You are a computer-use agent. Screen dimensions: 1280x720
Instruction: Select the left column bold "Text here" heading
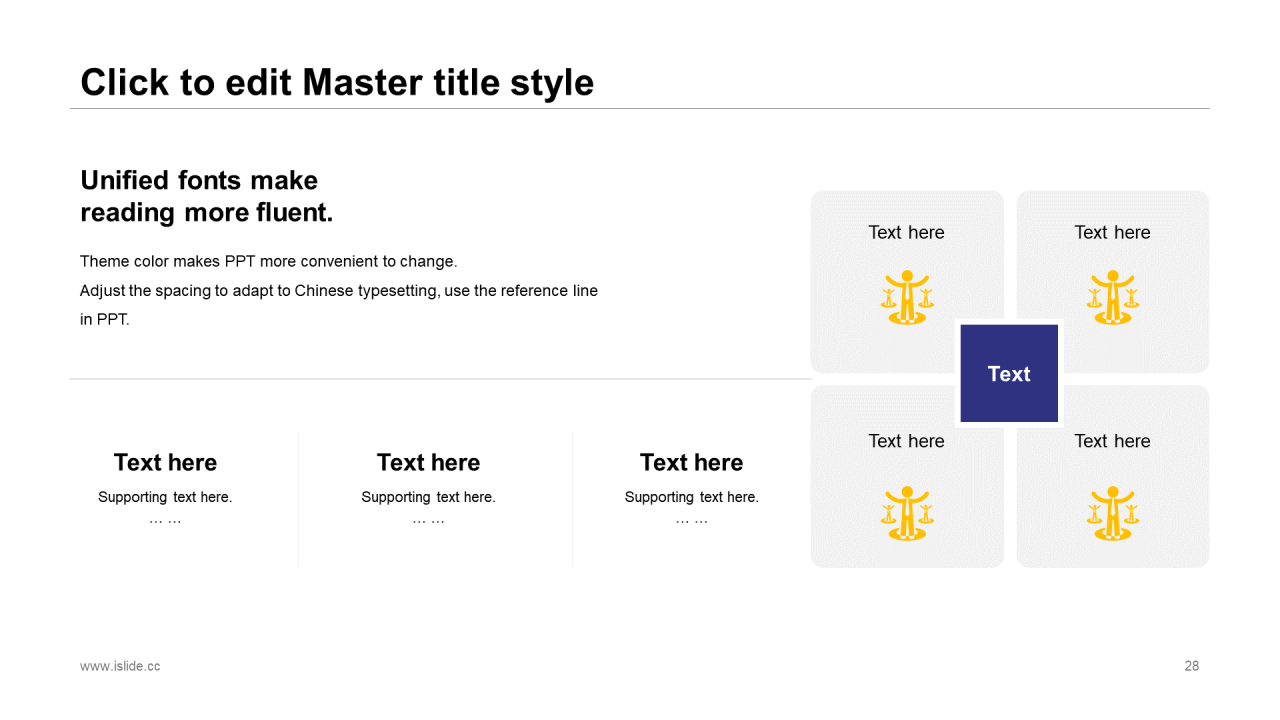(165, 462)
